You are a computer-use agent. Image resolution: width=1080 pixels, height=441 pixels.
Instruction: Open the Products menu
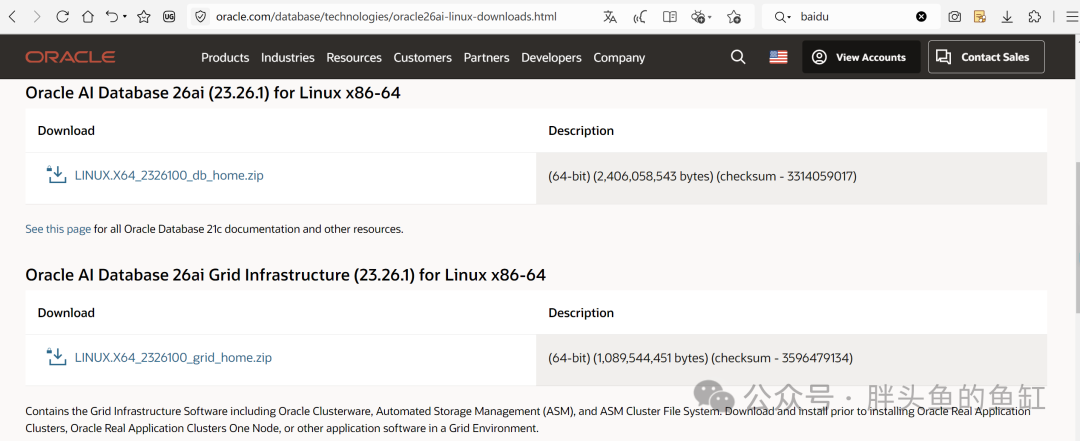(225, 58)
